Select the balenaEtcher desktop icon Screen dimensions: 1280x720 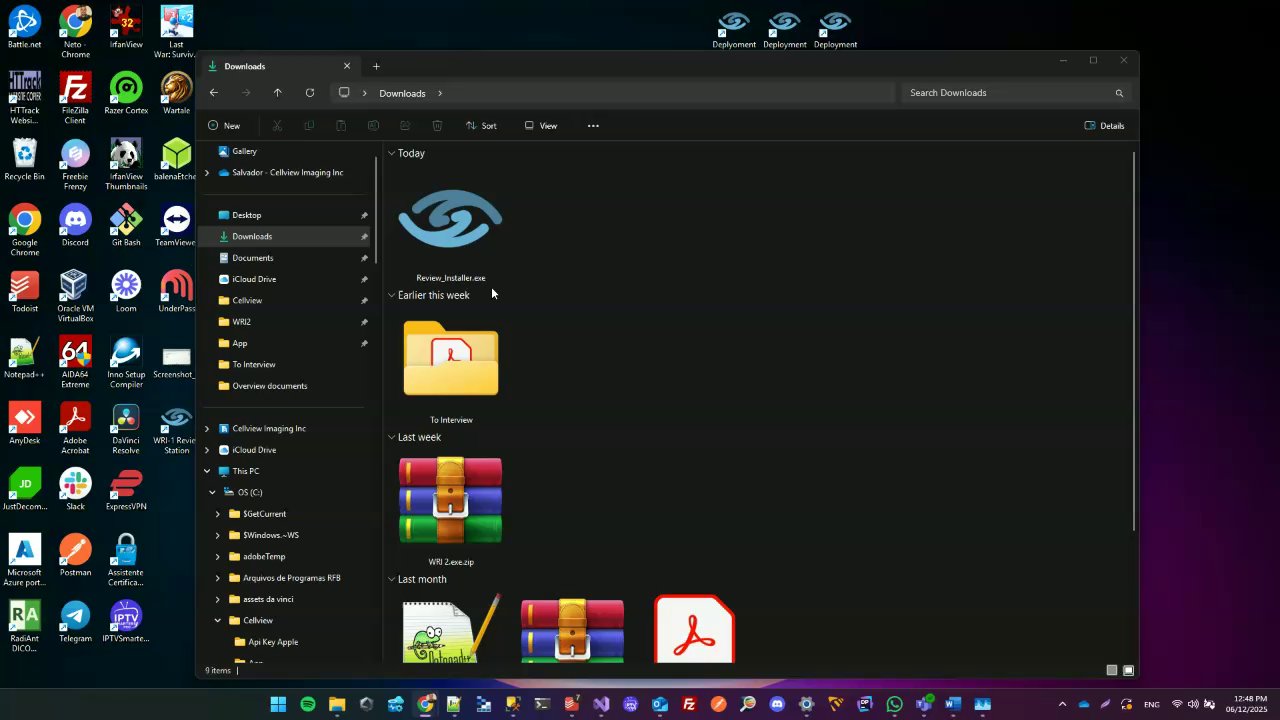click(177, 160)
